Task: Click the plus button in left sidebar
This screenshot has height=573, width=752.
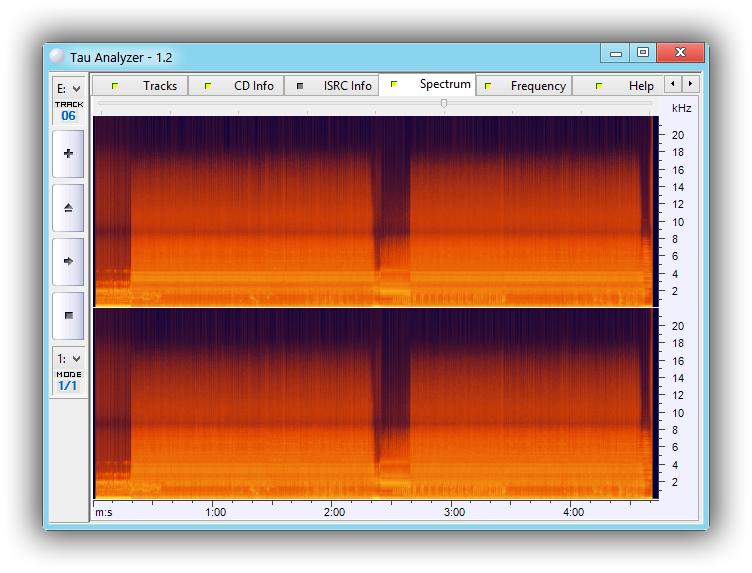Action: click(x=68, y=154)
